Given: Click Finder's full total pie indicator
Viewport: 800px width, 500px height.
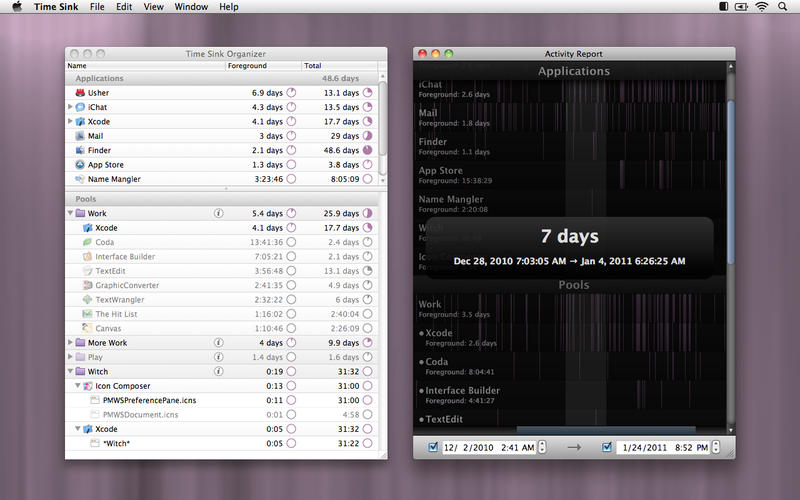Looking at the screenshot, I should 367,150.
